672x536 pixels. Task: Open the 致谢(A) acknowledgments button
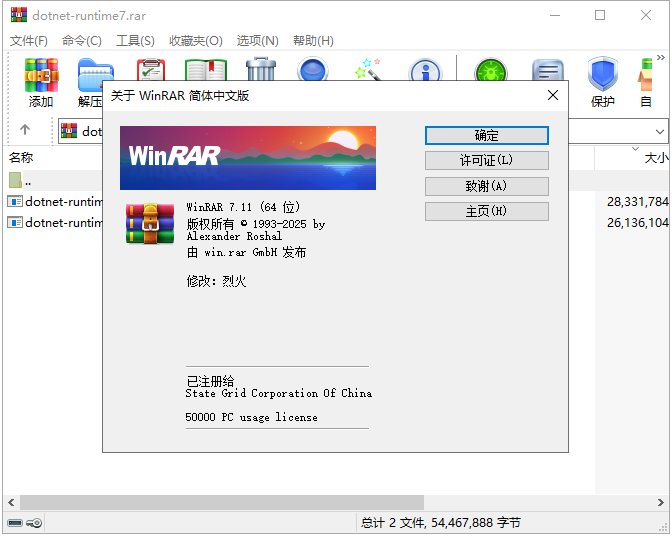pos(487,186)
